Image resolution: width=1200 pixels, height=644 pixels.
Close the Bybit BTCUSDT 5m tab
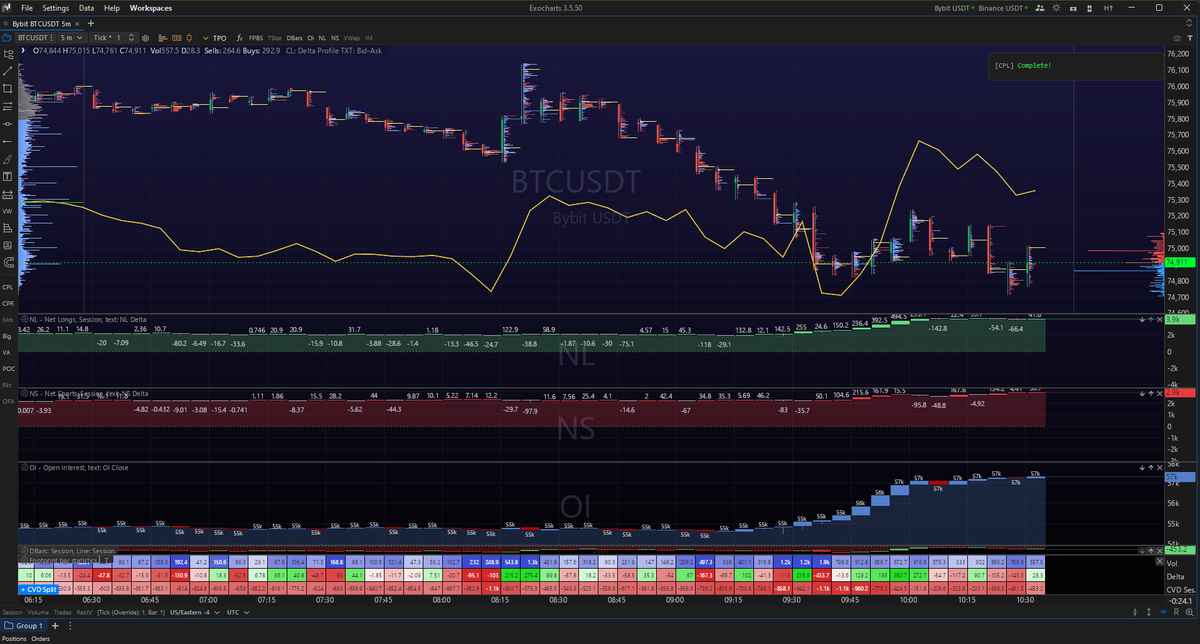[x=77, y=24]
